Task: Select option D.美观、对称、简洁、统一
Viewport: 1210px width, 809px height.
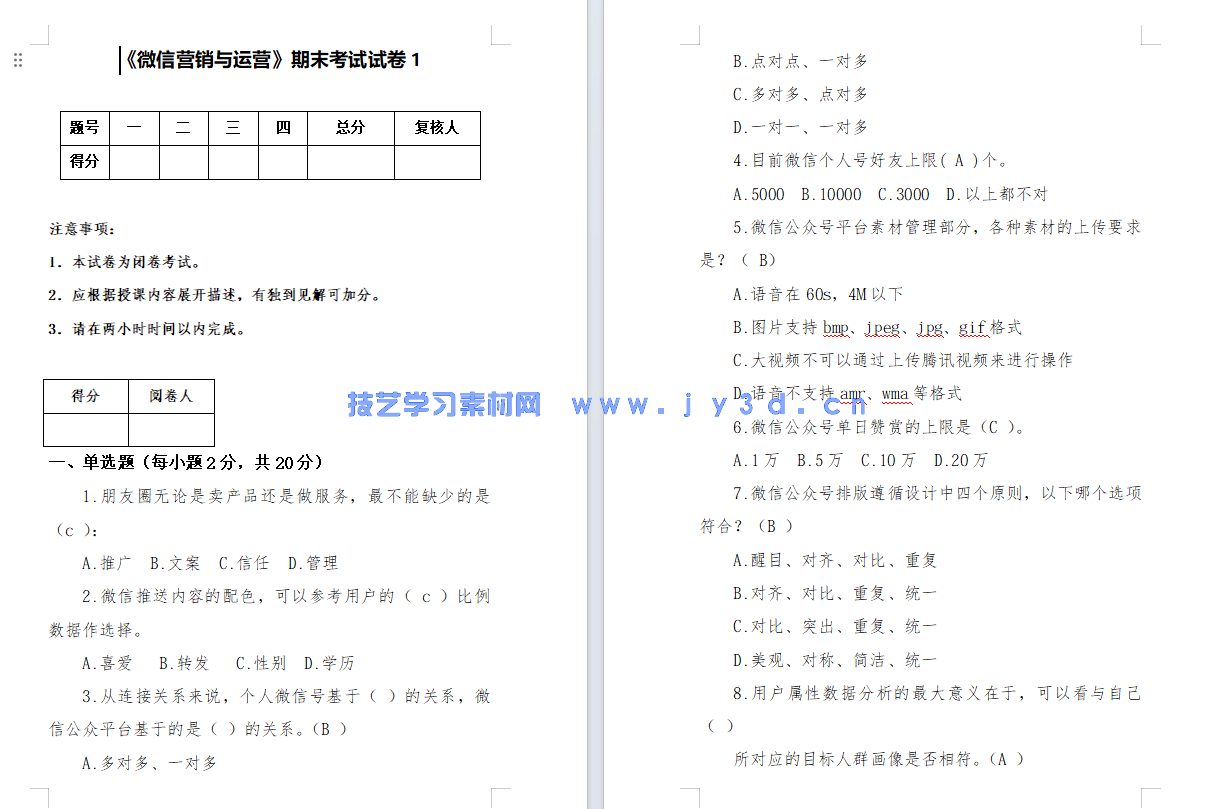Action: point(834,659)
